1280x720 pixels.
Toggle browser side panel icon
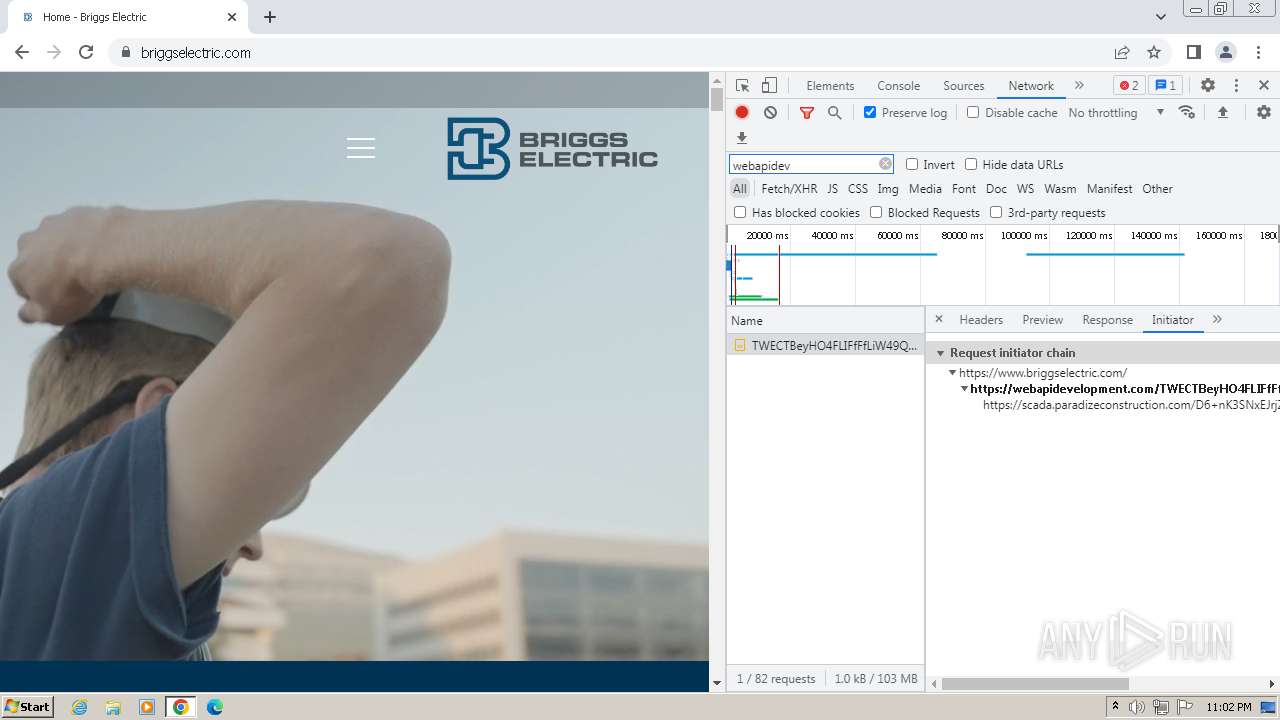pyautogui.click(x=1193, y=52)
